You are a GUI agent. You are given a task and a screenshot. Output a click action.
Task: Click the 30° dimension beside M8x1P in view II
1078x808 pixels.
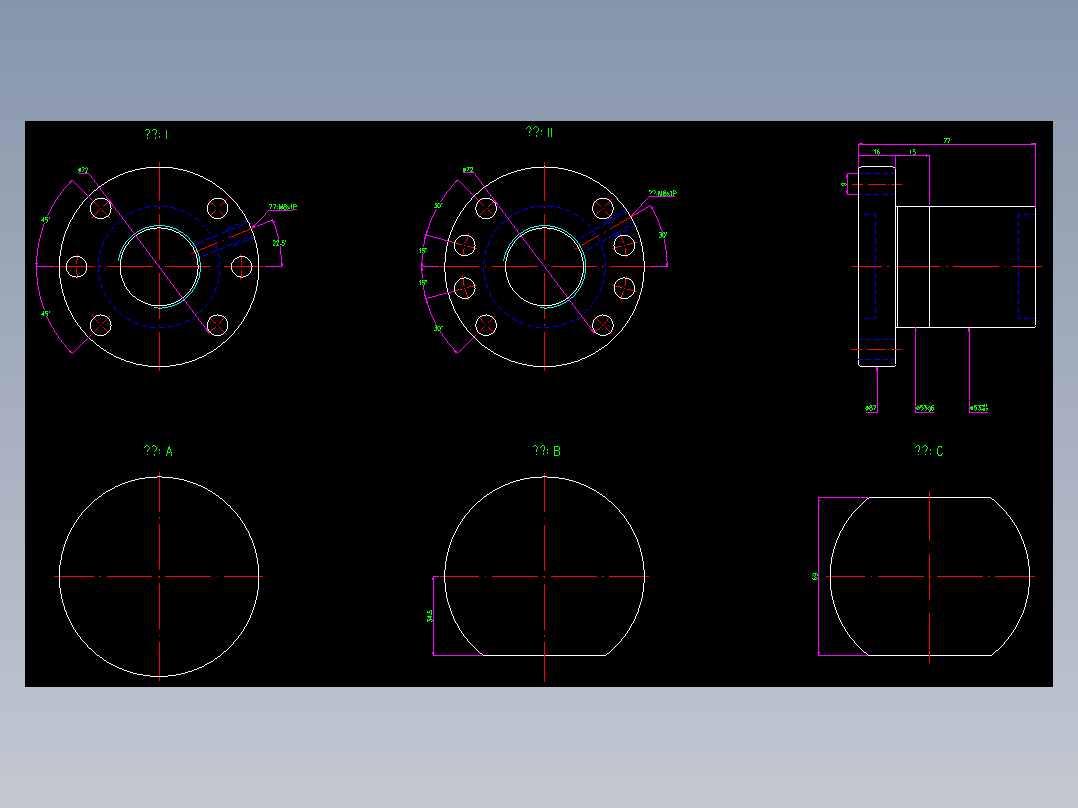663,235
